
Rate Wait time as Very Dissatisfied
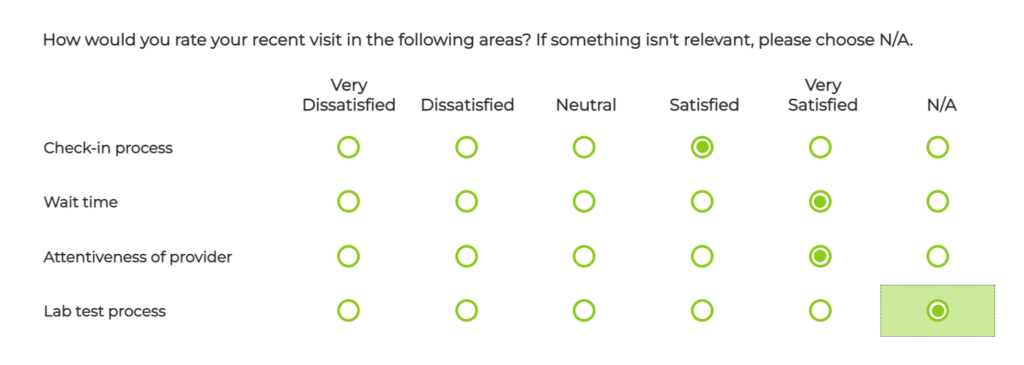[349, 202]
